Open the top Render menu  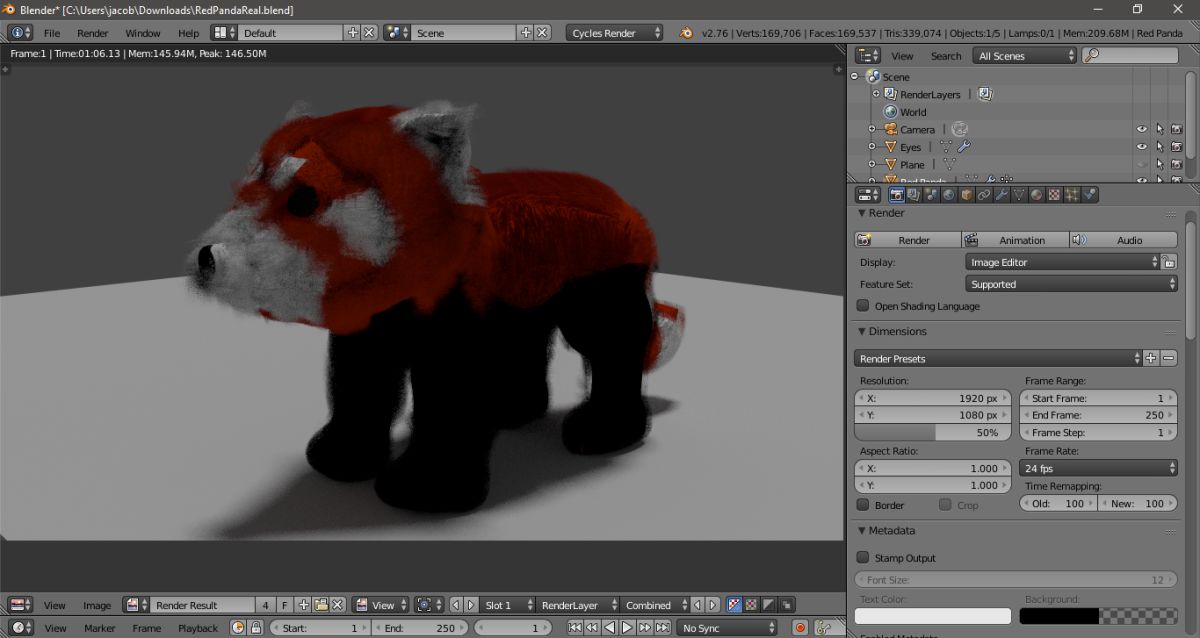pos(92,33)
